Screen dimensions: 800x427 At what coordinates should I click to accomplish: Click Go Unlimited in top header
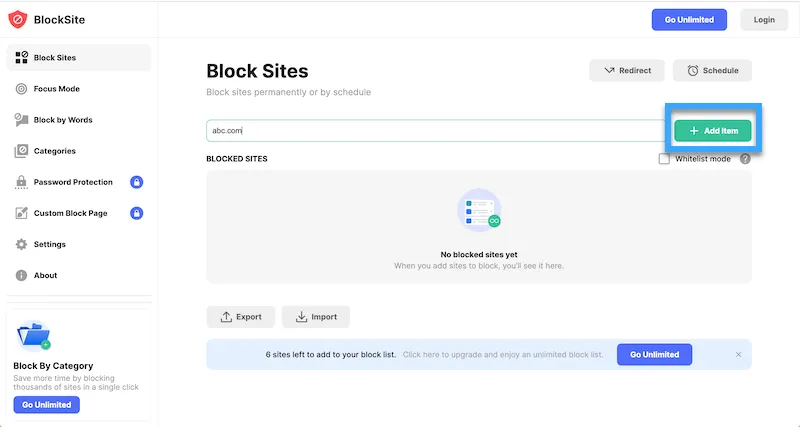tap(689, 20)
